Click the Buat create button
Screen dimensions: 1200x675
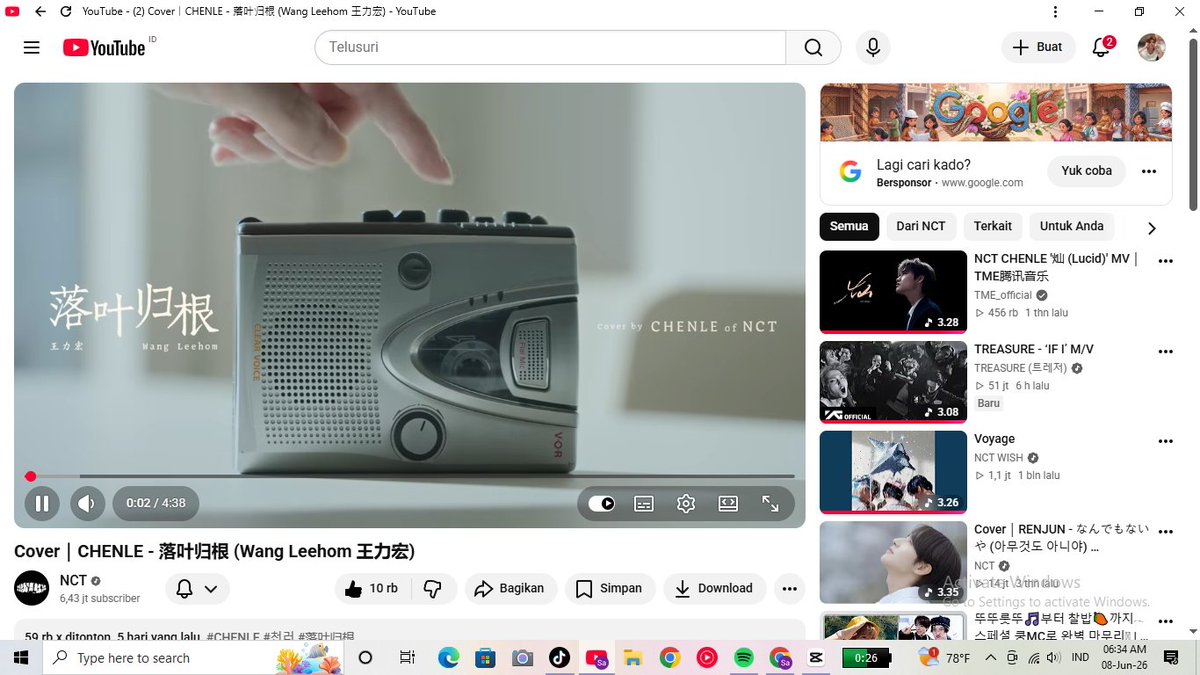click(x=1038, y=48)
